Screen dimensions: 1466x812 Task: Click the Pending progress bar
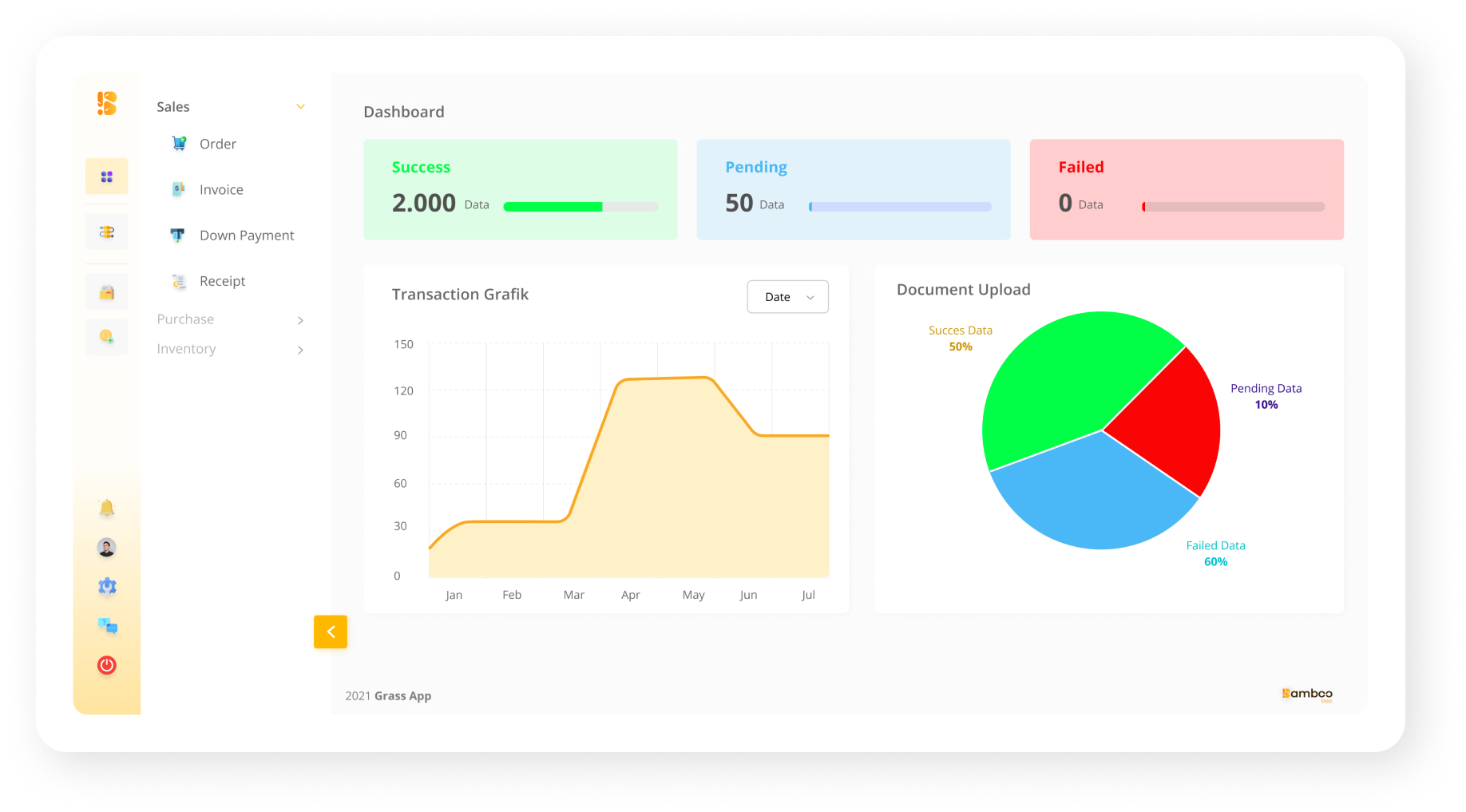[x=898, y=206]
